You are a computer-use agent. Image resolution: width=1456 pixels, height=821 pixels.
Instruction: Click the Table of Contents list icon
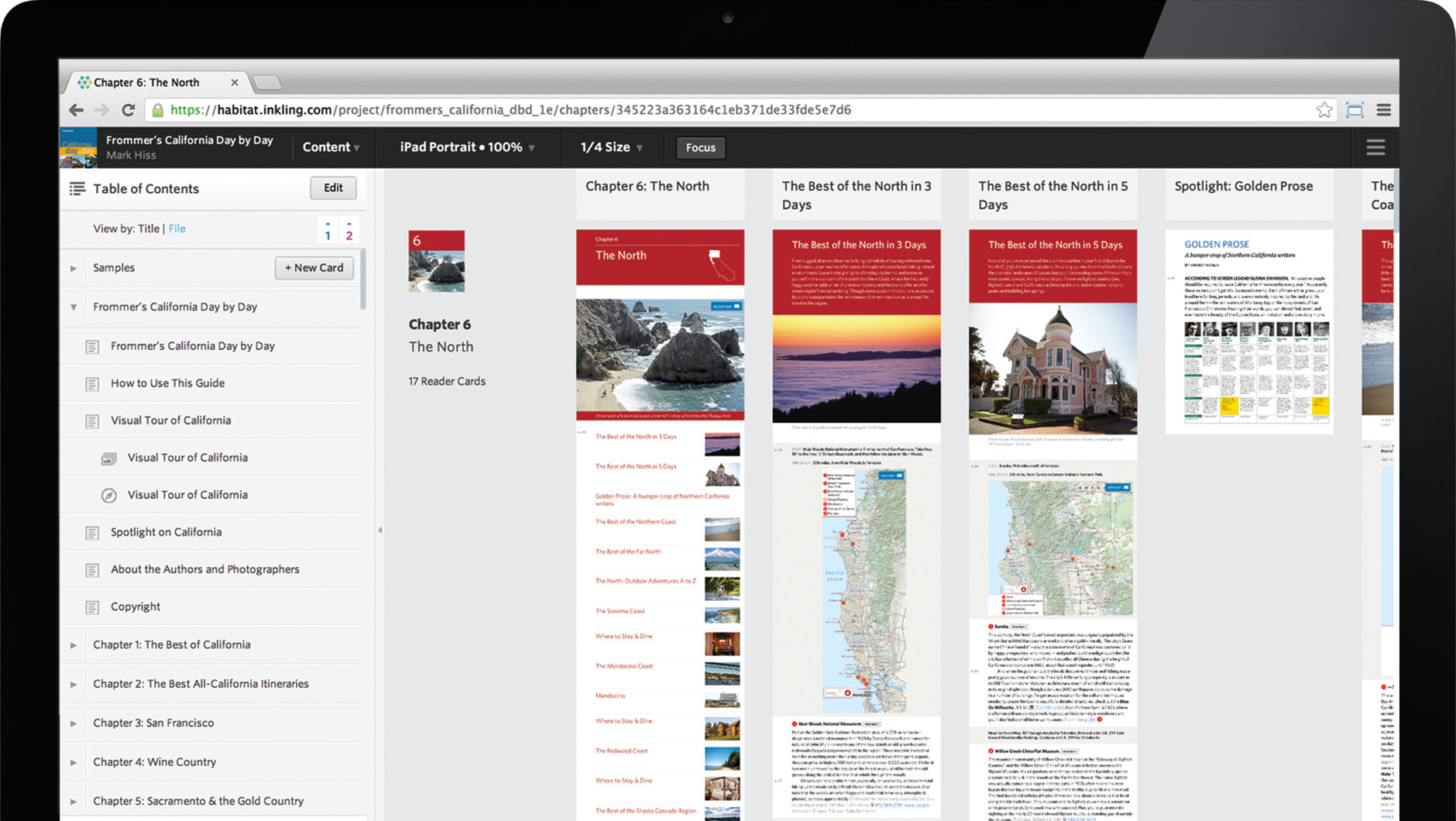coord(77,188)
